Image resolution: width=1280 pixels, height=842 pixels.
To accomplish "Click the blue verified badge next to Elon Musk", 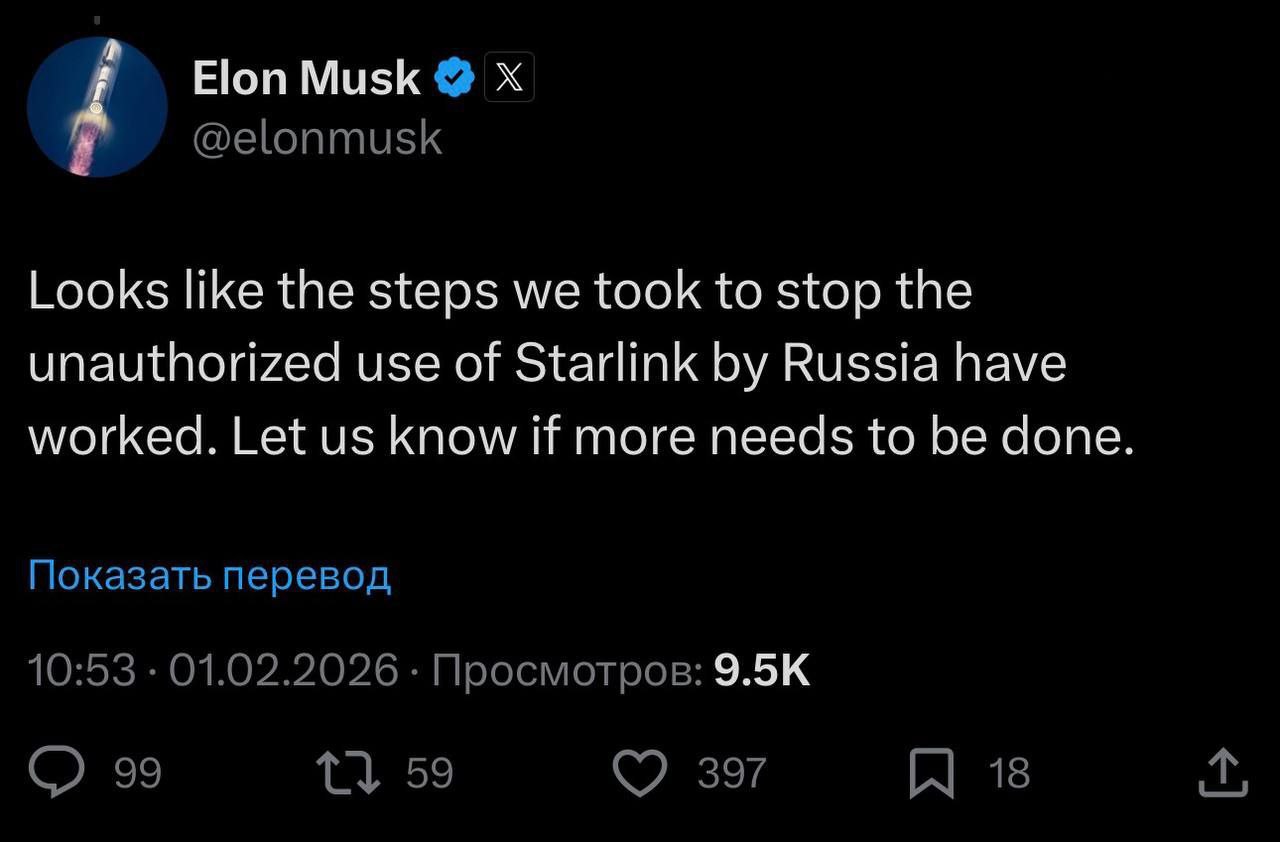I will 455,74.
